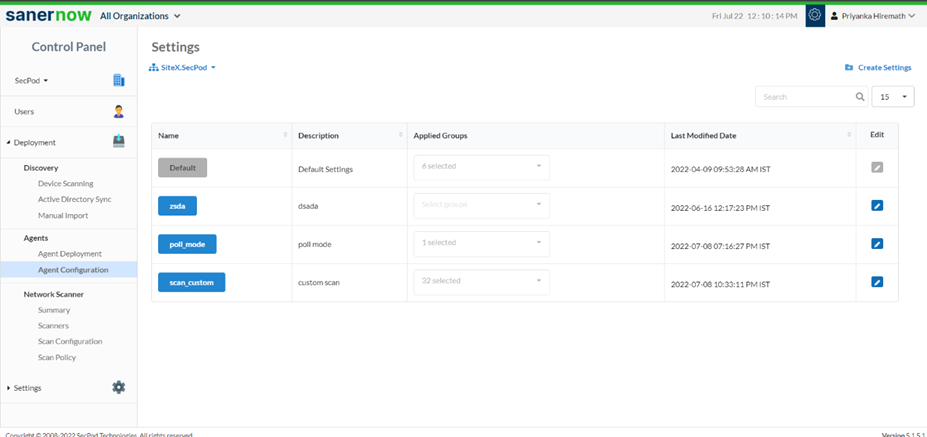Edit the zsda settings pencil icon
Viewport: 927px width, 437px height.
tap(877, 205)
